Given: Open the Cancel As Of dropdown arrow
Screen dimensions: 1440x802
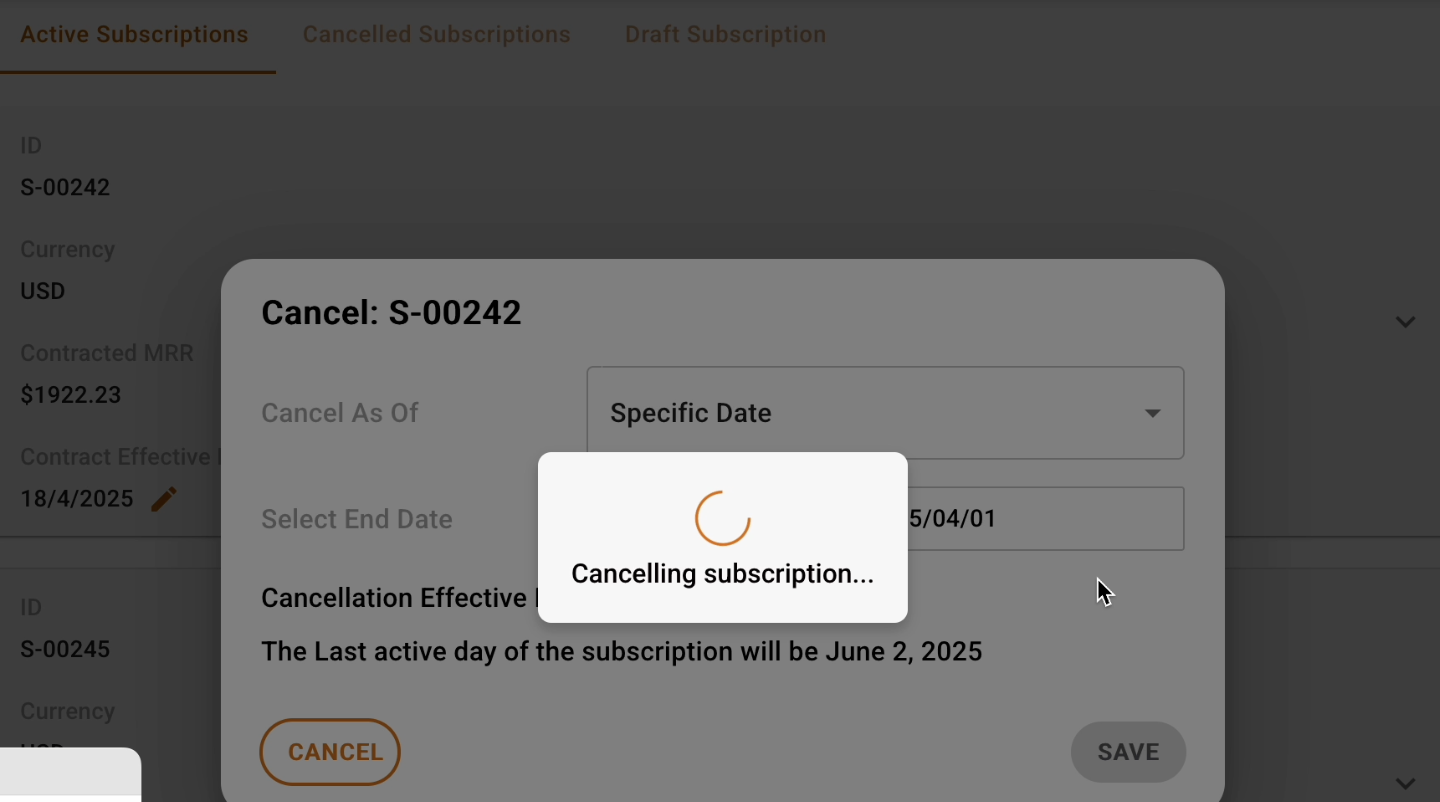Looking at the screenshot, I should point(1152,413).
